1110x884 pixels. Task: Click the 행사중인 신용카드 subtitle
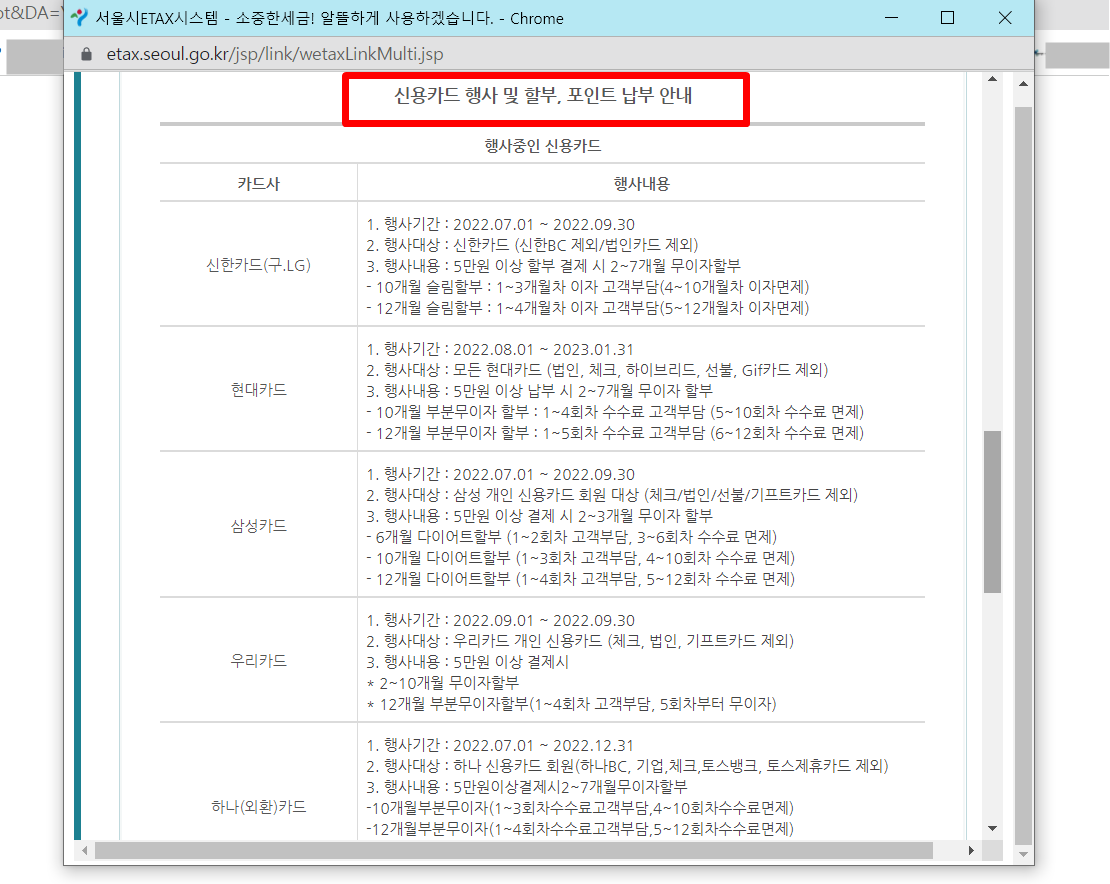(543, 146)
